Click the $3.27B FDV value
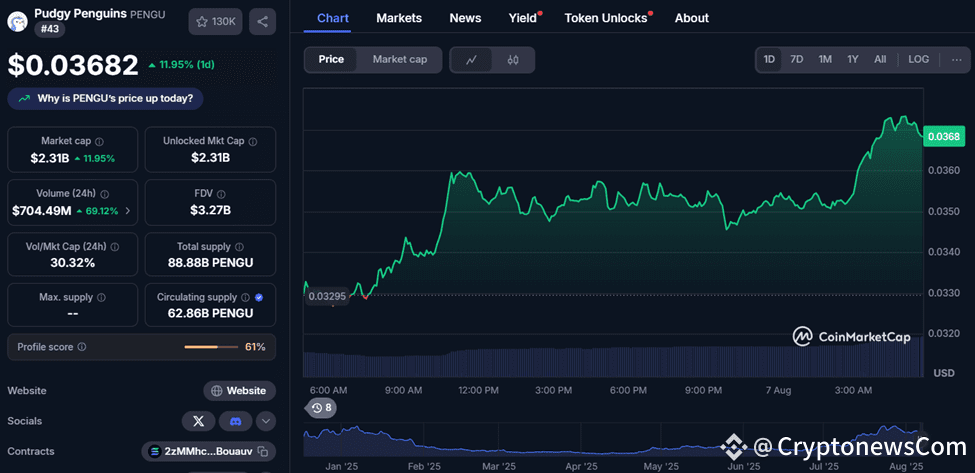The image size is (975, 473). [x=211, y=211]
